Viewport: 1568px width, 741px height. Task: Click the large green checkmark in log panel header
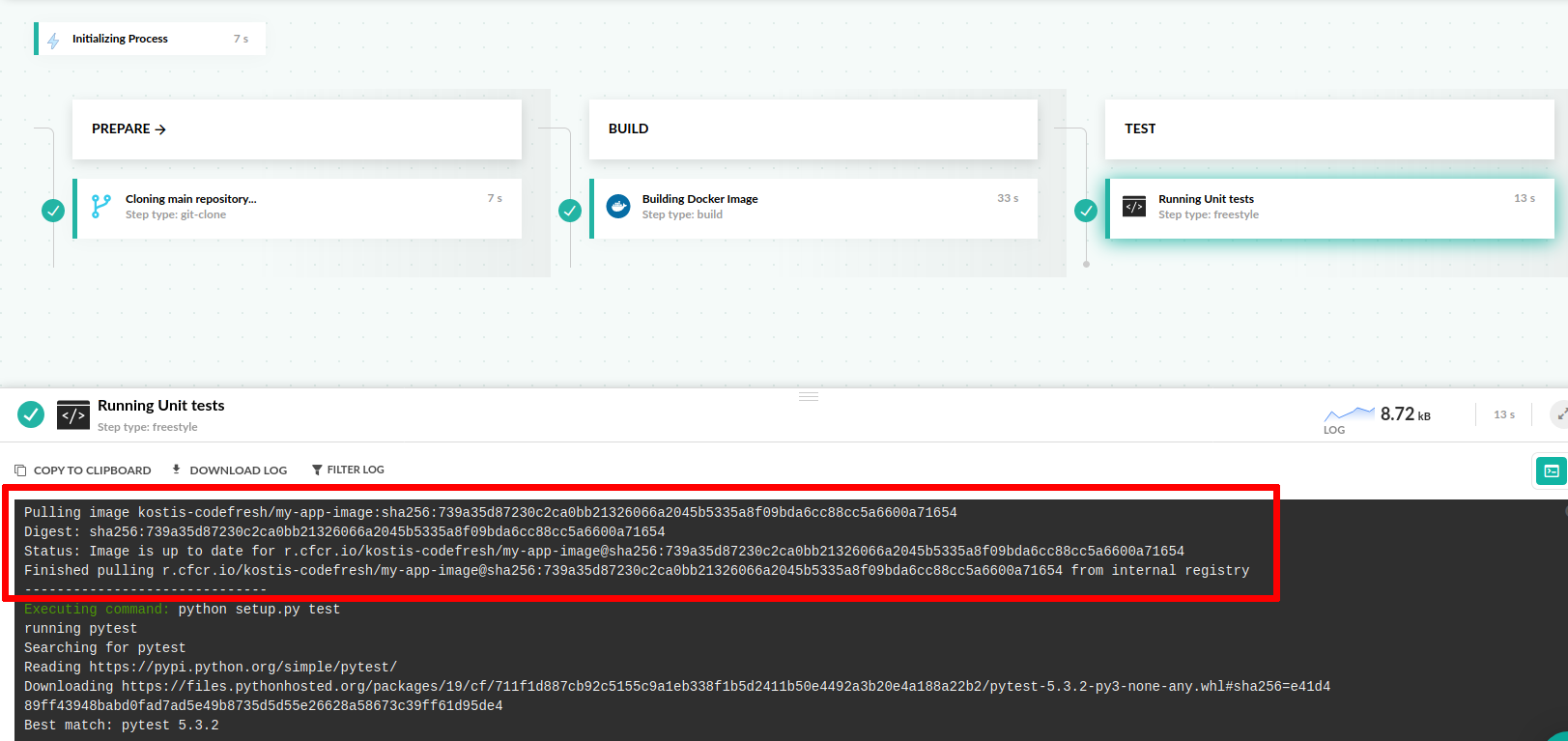pos(31,414)
